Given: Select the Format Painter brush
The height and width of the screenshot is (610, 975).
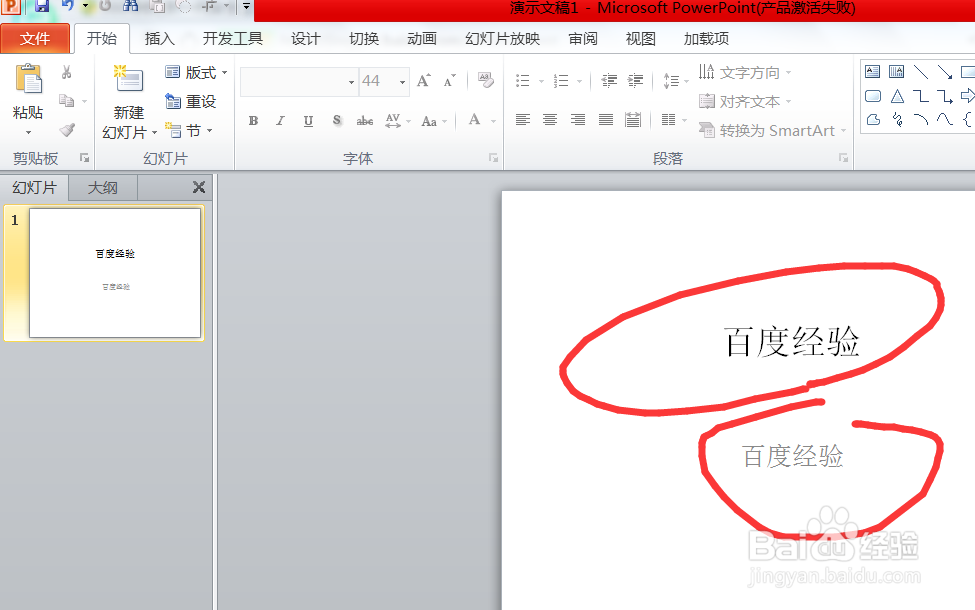Looking at the screenshot, I should pyautogui.click(x=67, y=129).
